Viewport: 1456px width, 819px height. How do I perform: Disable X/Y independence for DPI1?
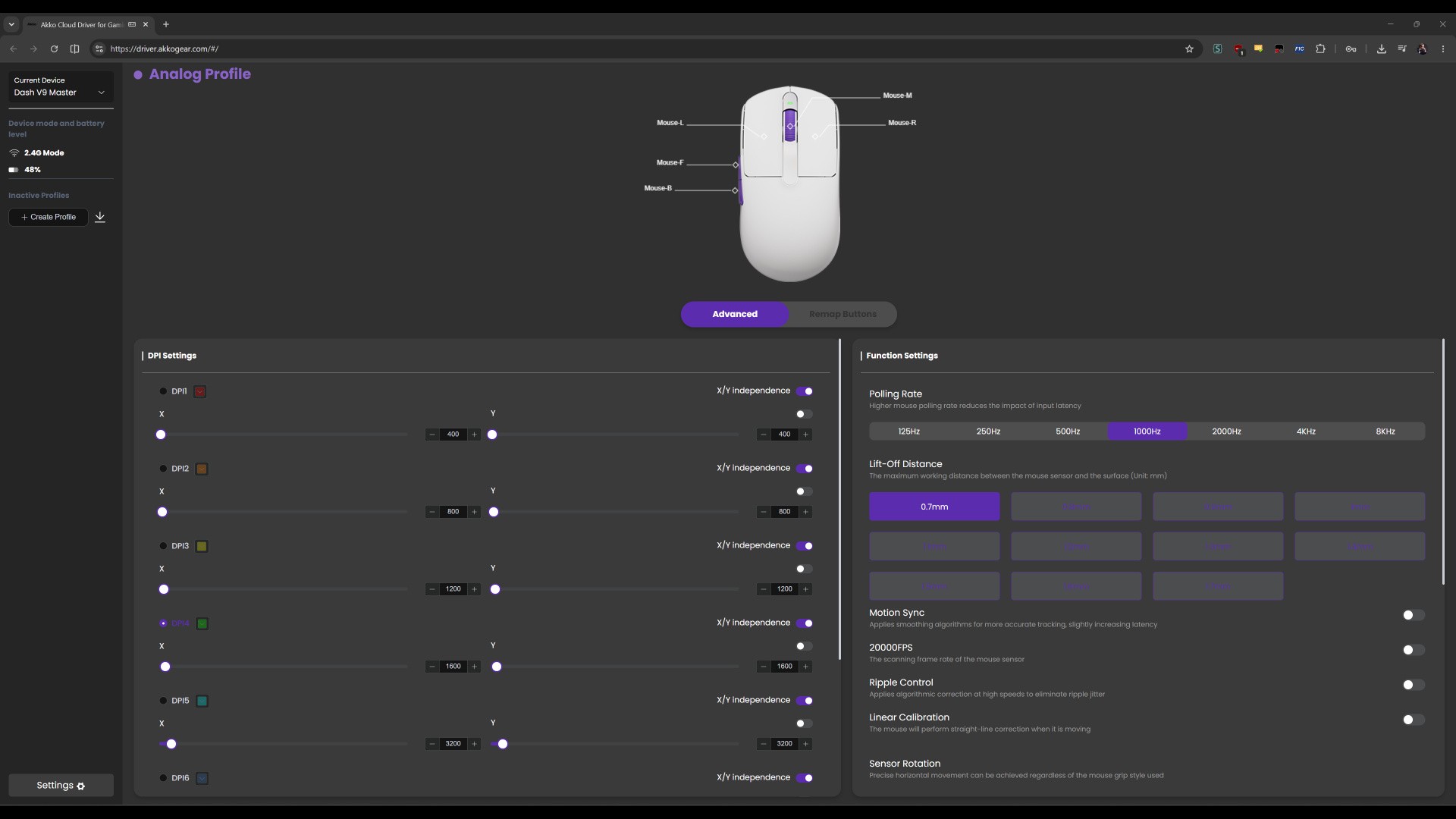tap(805, 391)
